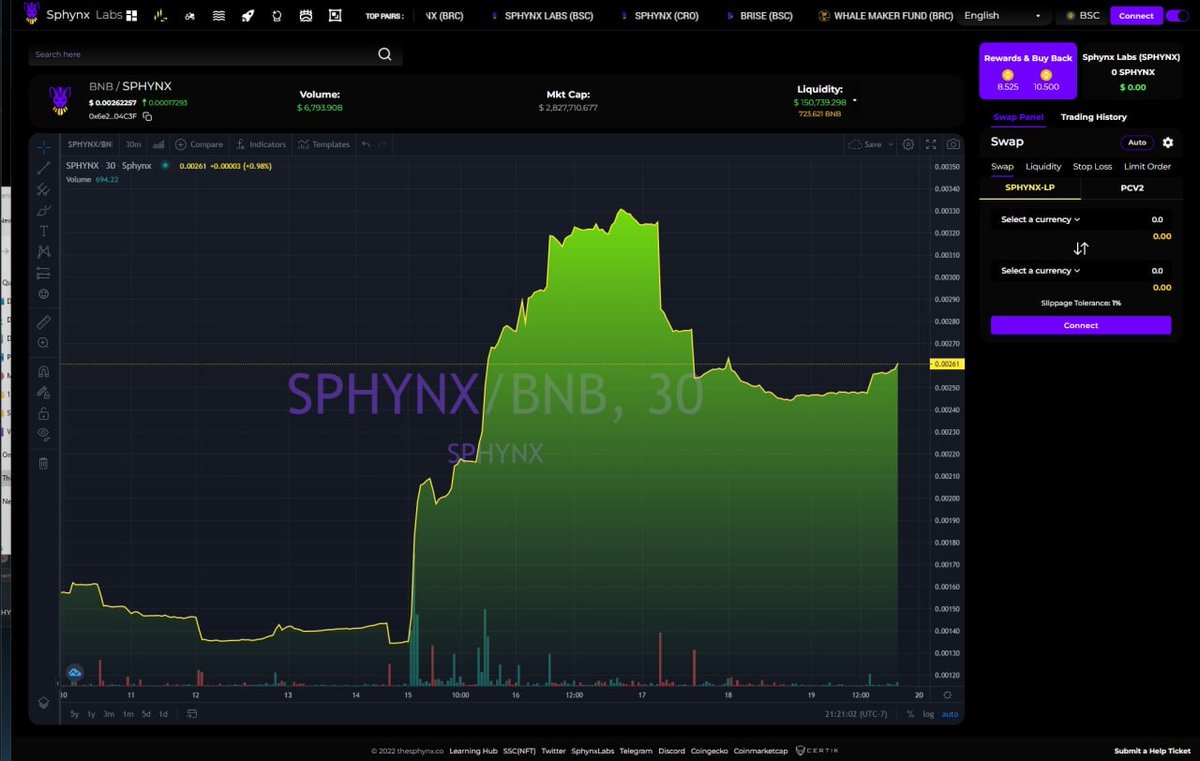This screenshot has width=1200, height=761.
Task: Click the Connect button in swap panel
Action: click(x=1081, y=325)
